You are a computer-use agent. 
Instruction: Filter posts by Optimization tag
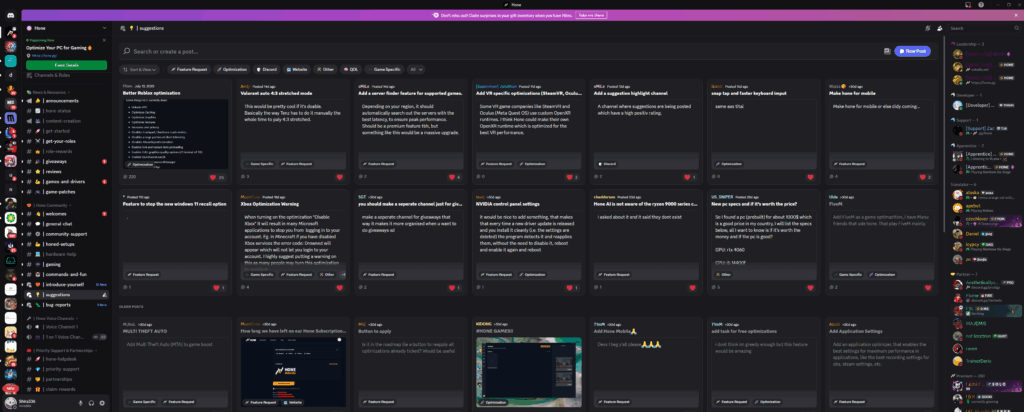[232, 69]
